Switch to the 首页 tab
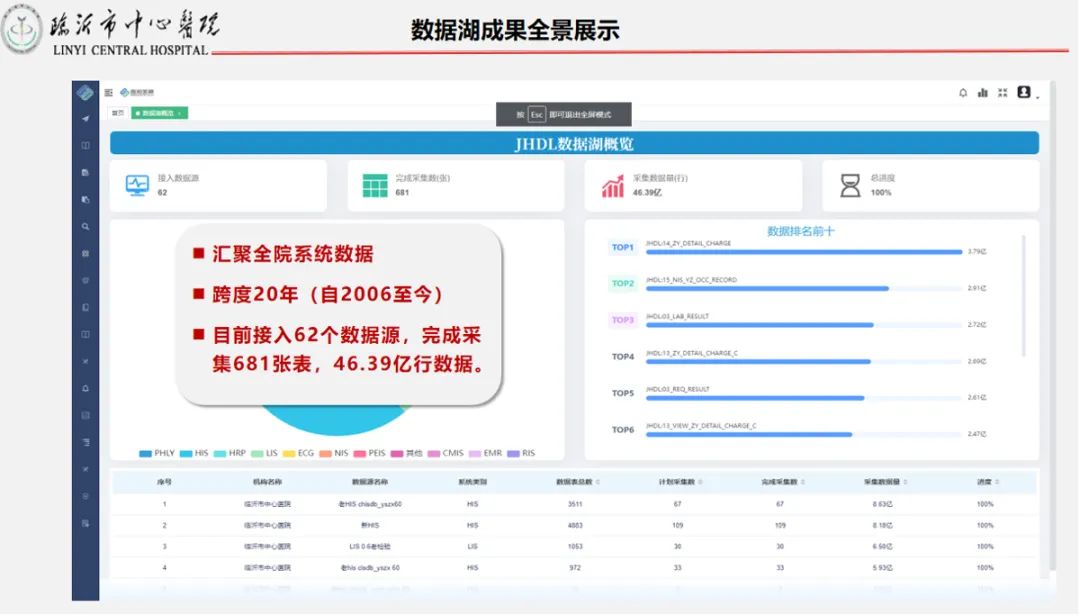 118,113
